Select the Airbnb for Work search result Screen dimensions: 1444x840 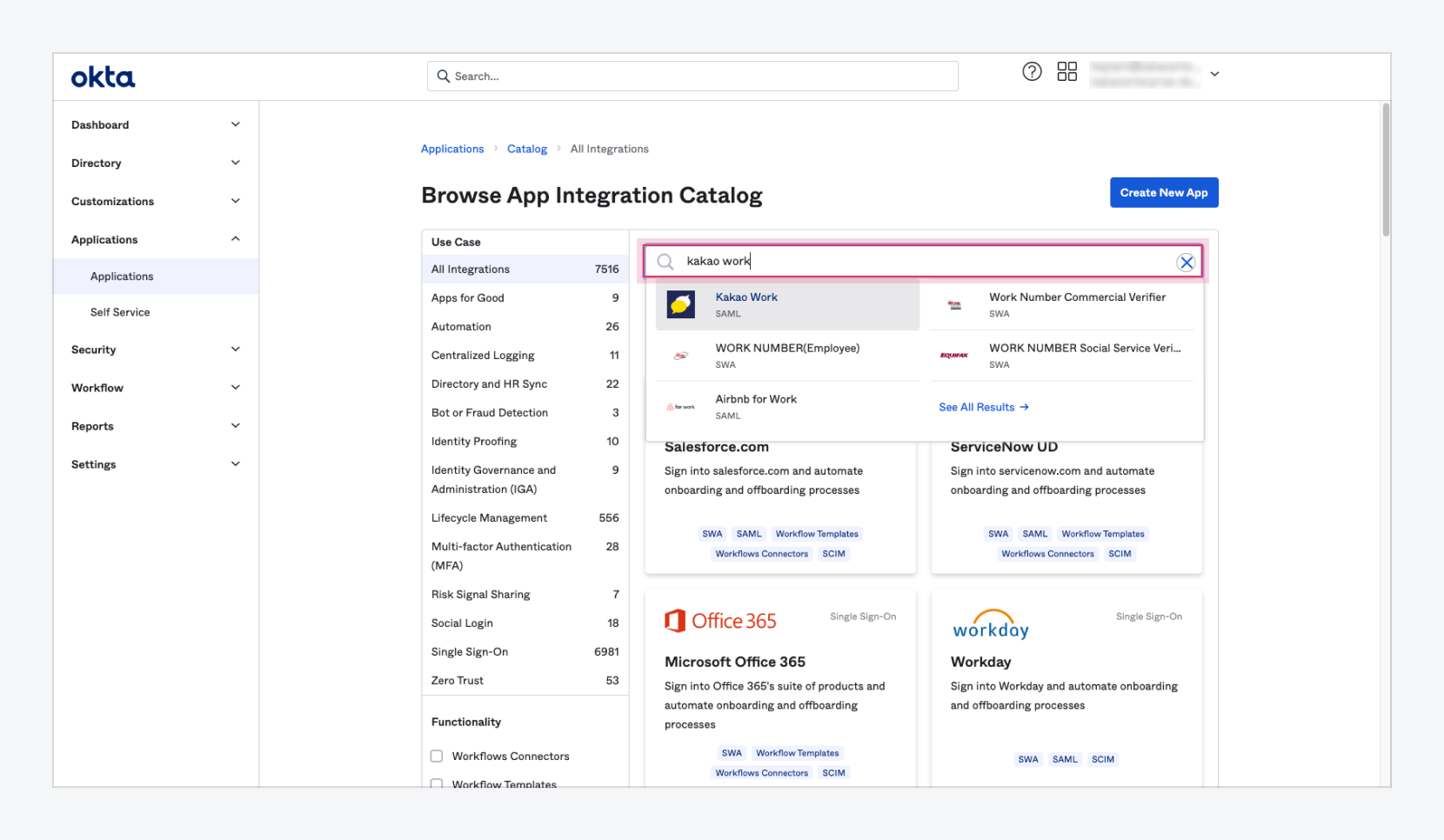click(x=787, y=407)
